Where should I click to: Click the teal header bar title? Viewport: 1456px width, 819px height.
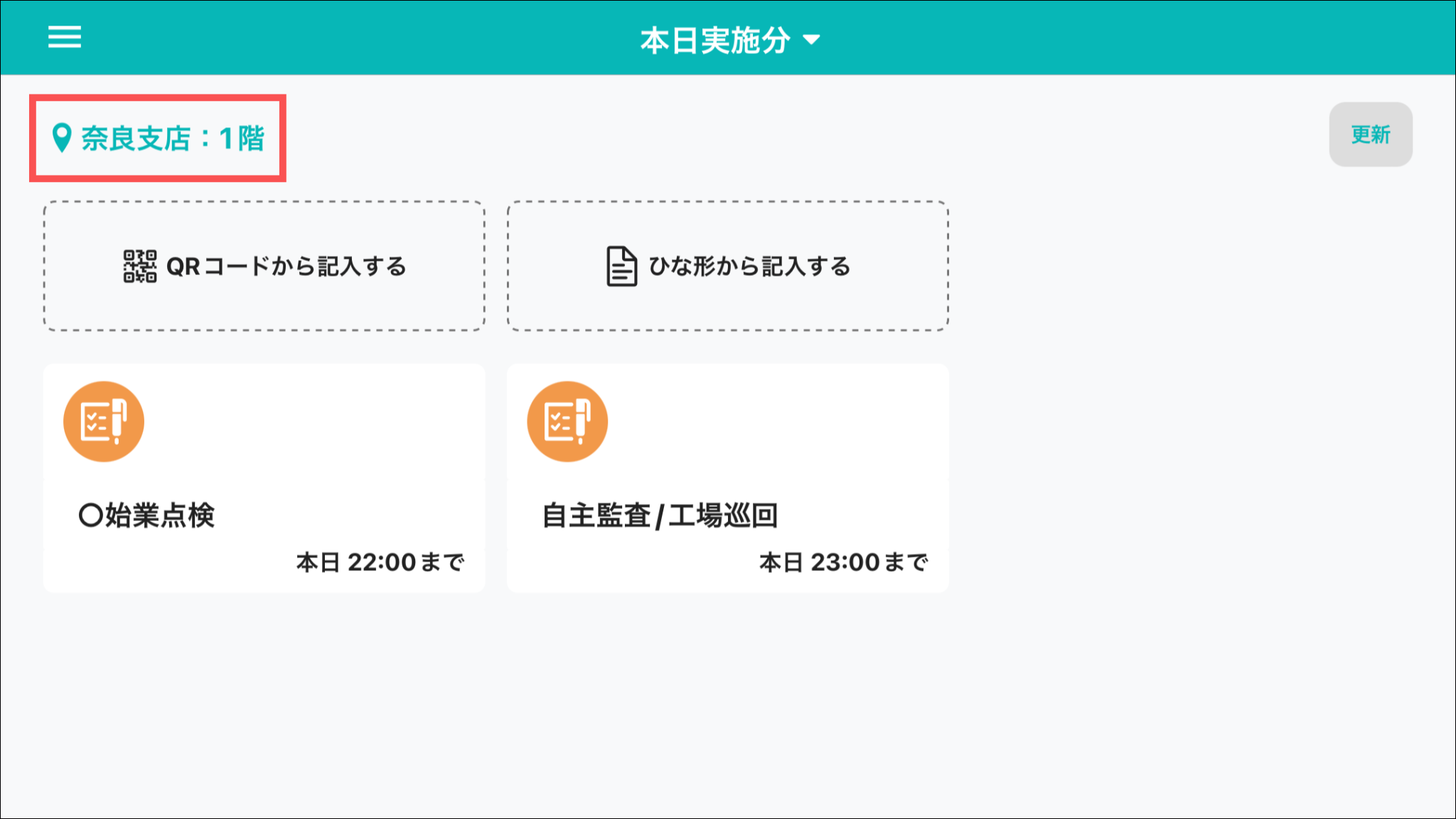point(714,40)
